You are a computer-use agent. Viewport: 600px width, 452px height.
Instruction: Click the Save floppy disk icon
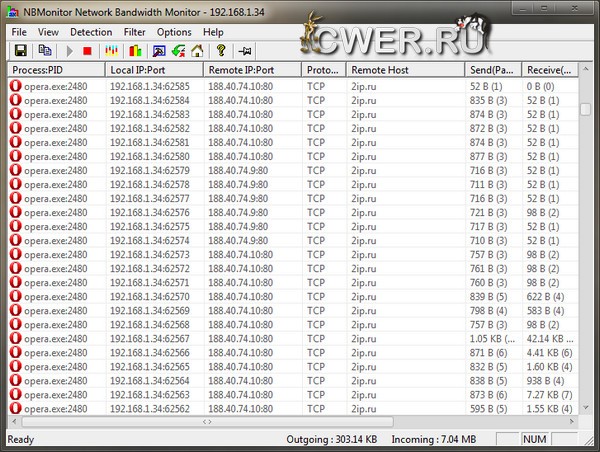pyautogui.click(x=20, y=50)
